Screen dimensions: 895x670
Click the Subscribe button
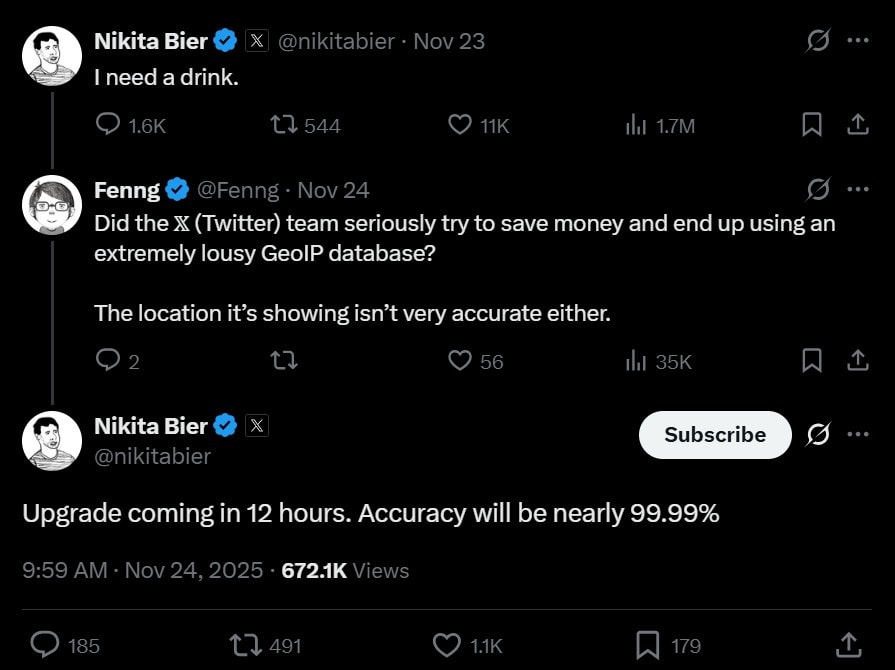click(714, 435)
